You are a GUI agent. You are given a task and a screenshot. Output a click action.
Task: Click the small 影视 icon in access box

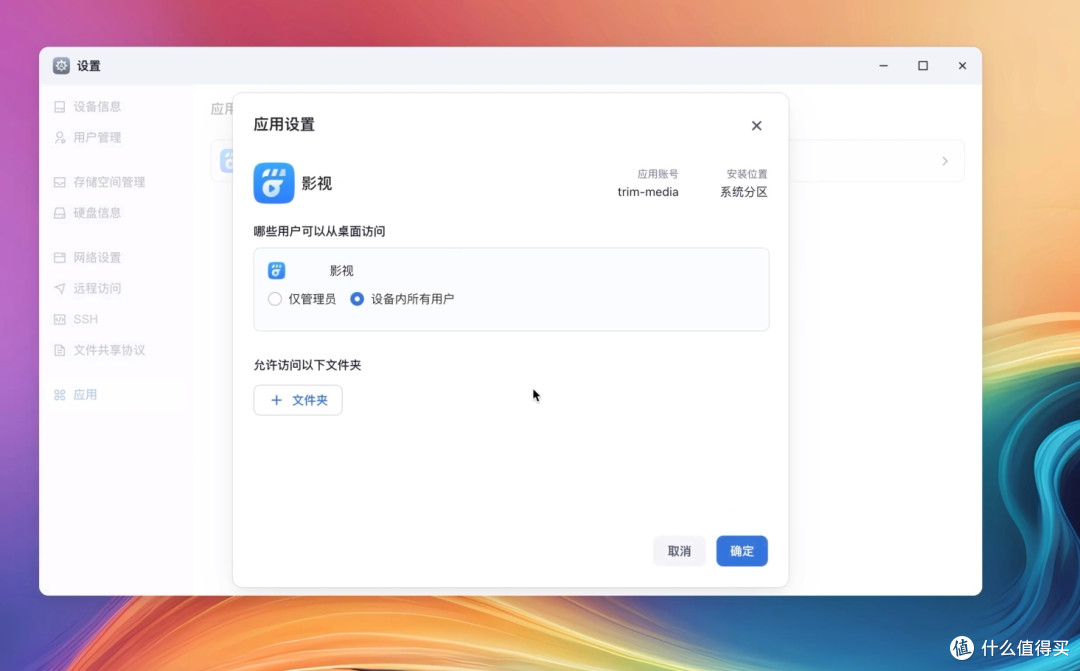276,270
